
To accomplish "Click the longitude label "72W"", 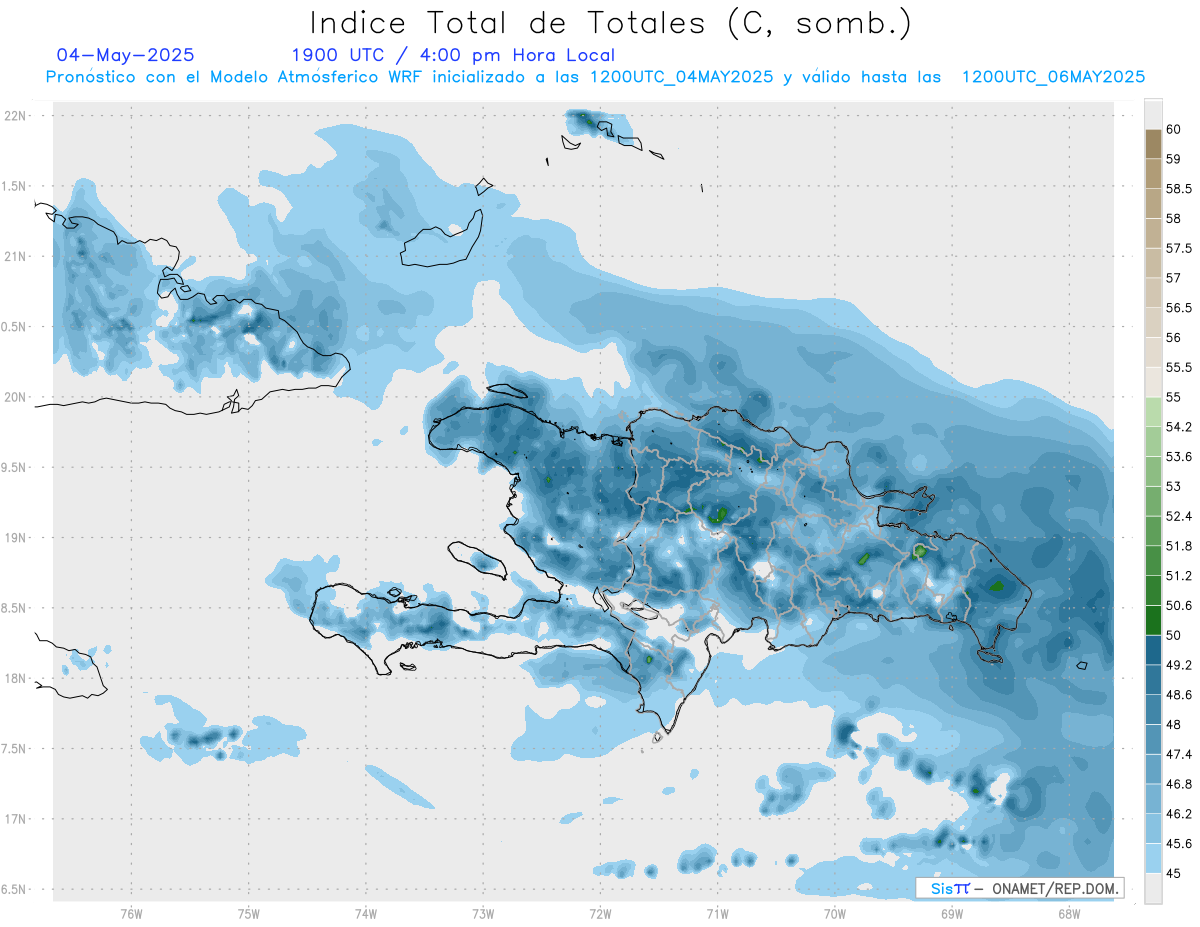I will (600, 913).
